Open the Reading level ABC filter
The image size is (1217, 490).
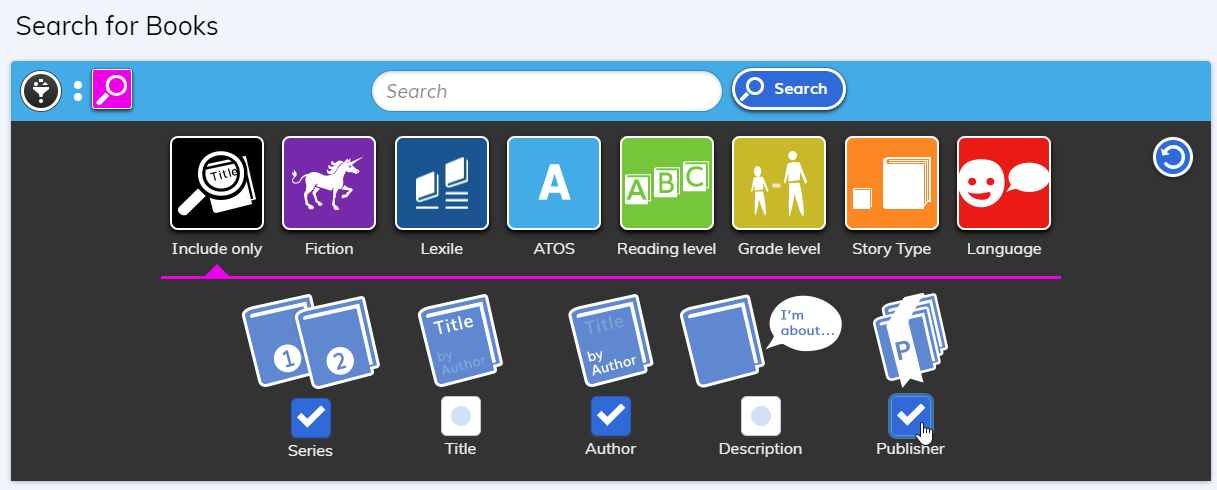tap(667, 183)
